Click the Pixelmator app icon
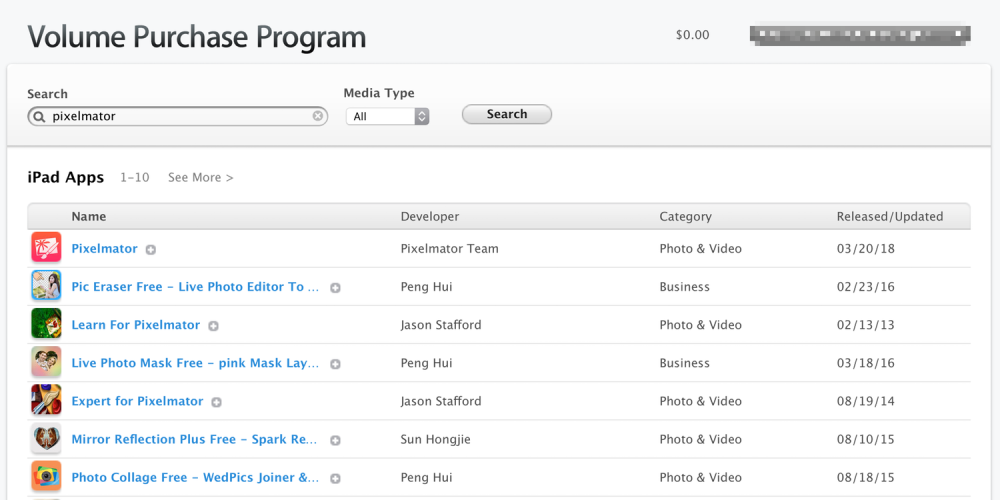 pyautogui.click(x=46, y=247)
